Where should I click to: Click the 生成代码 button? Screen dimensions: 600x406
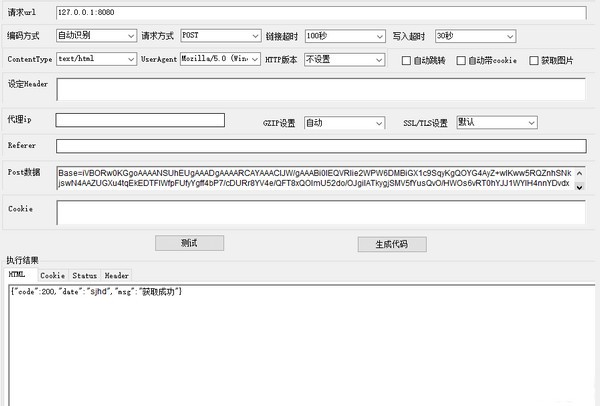[x=392, y=244]
